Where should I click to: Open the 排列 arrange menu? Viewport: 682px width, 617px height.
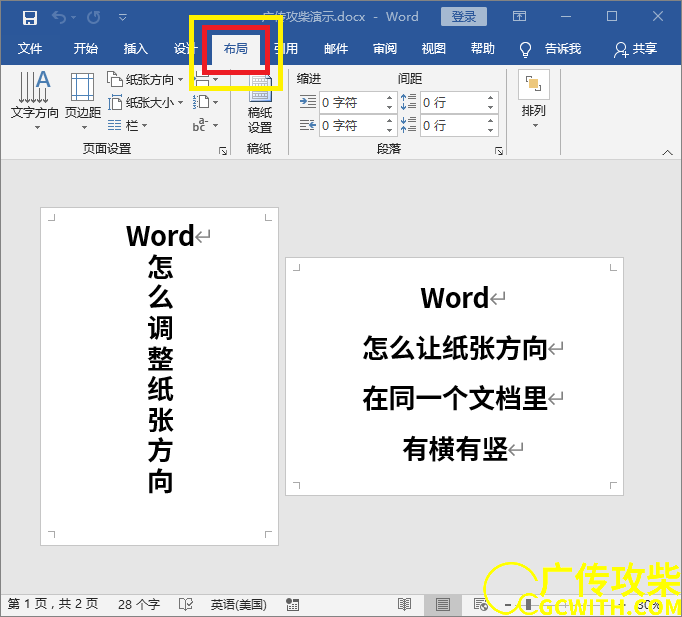point(534,100)
